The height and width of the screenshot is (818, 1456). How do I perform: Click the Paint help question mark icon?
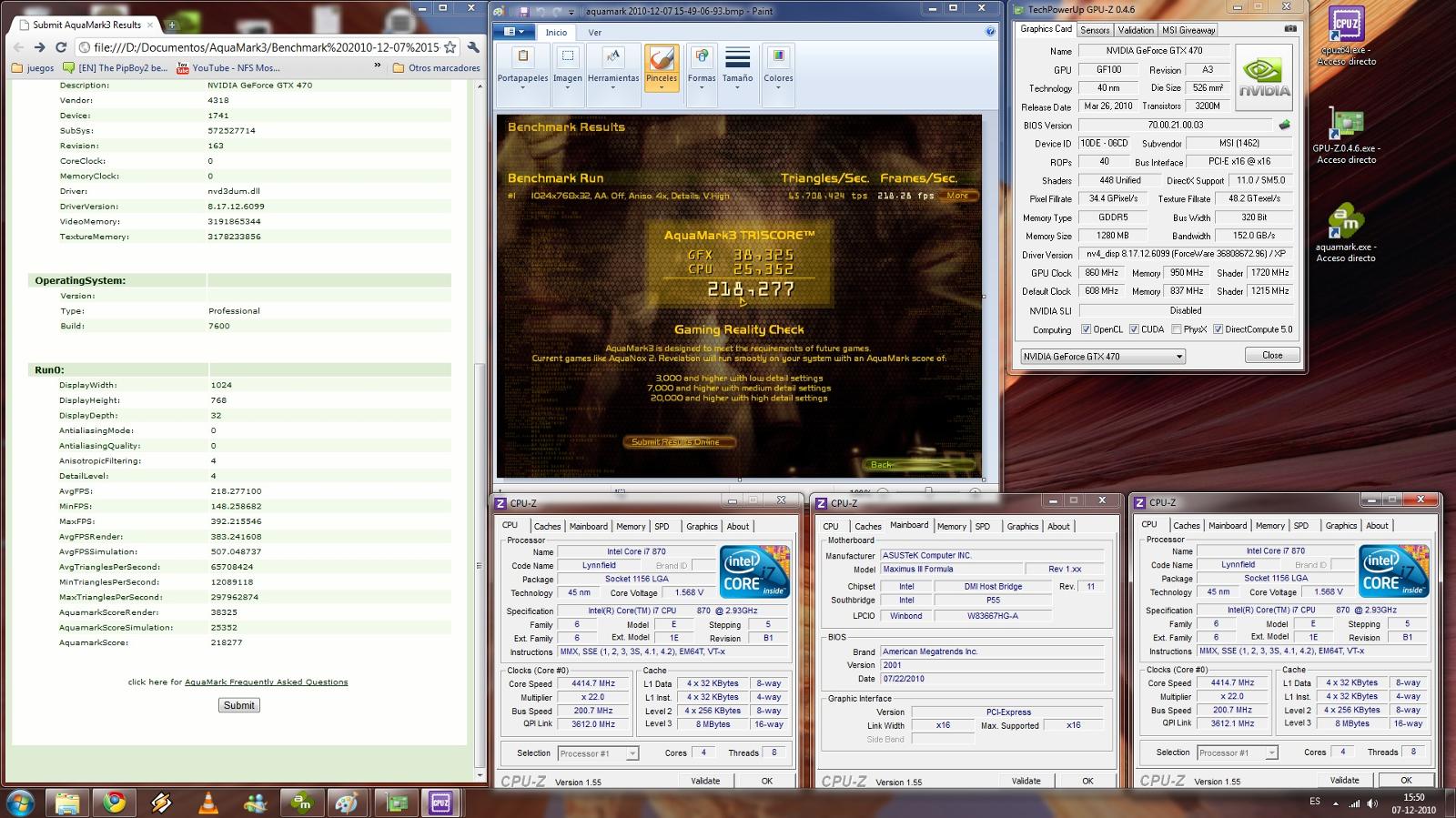pyautogui.click(x=990, y=32)
